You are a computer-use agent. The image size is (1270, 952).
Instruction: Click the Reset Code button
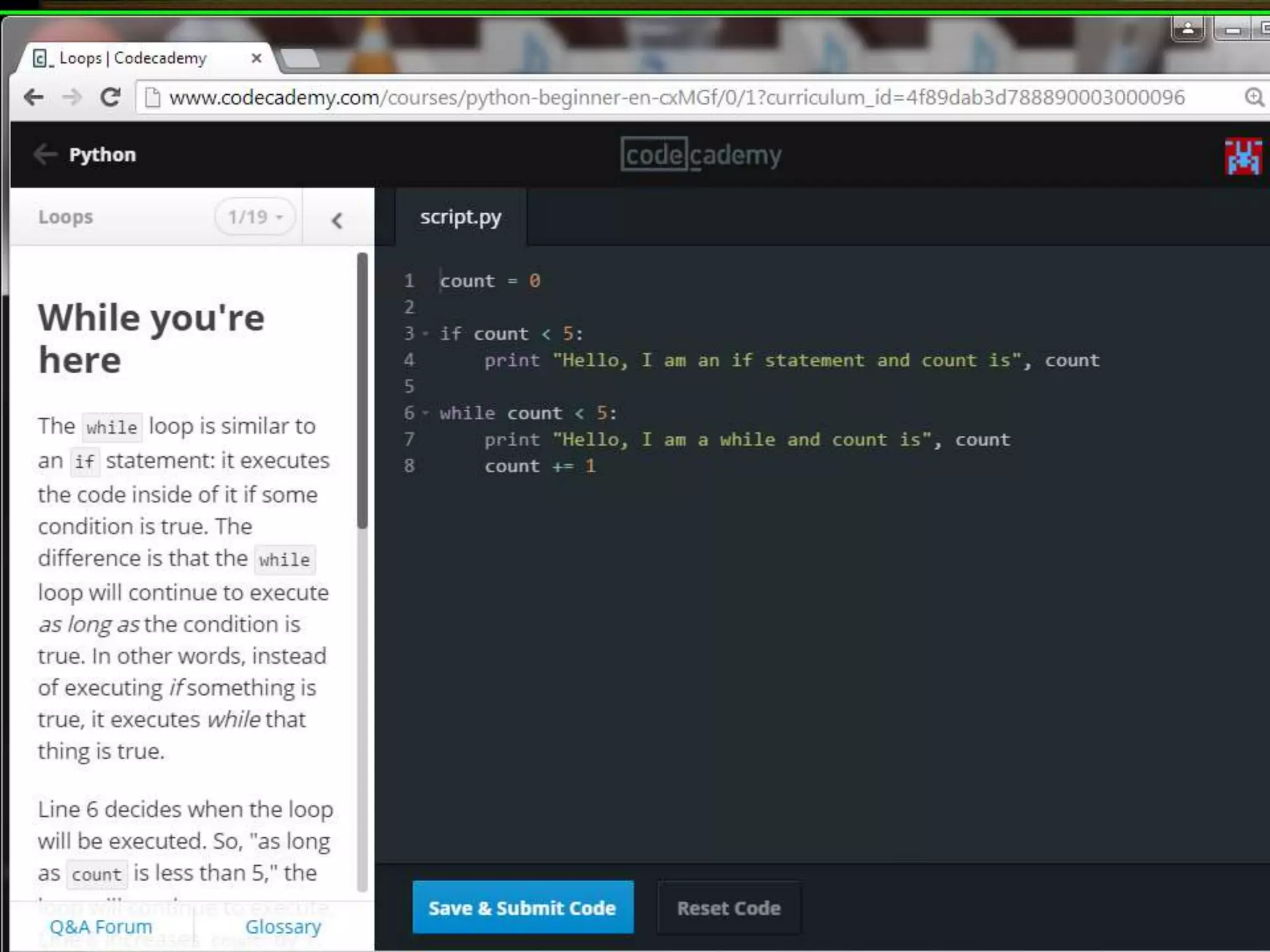(729, 907)
